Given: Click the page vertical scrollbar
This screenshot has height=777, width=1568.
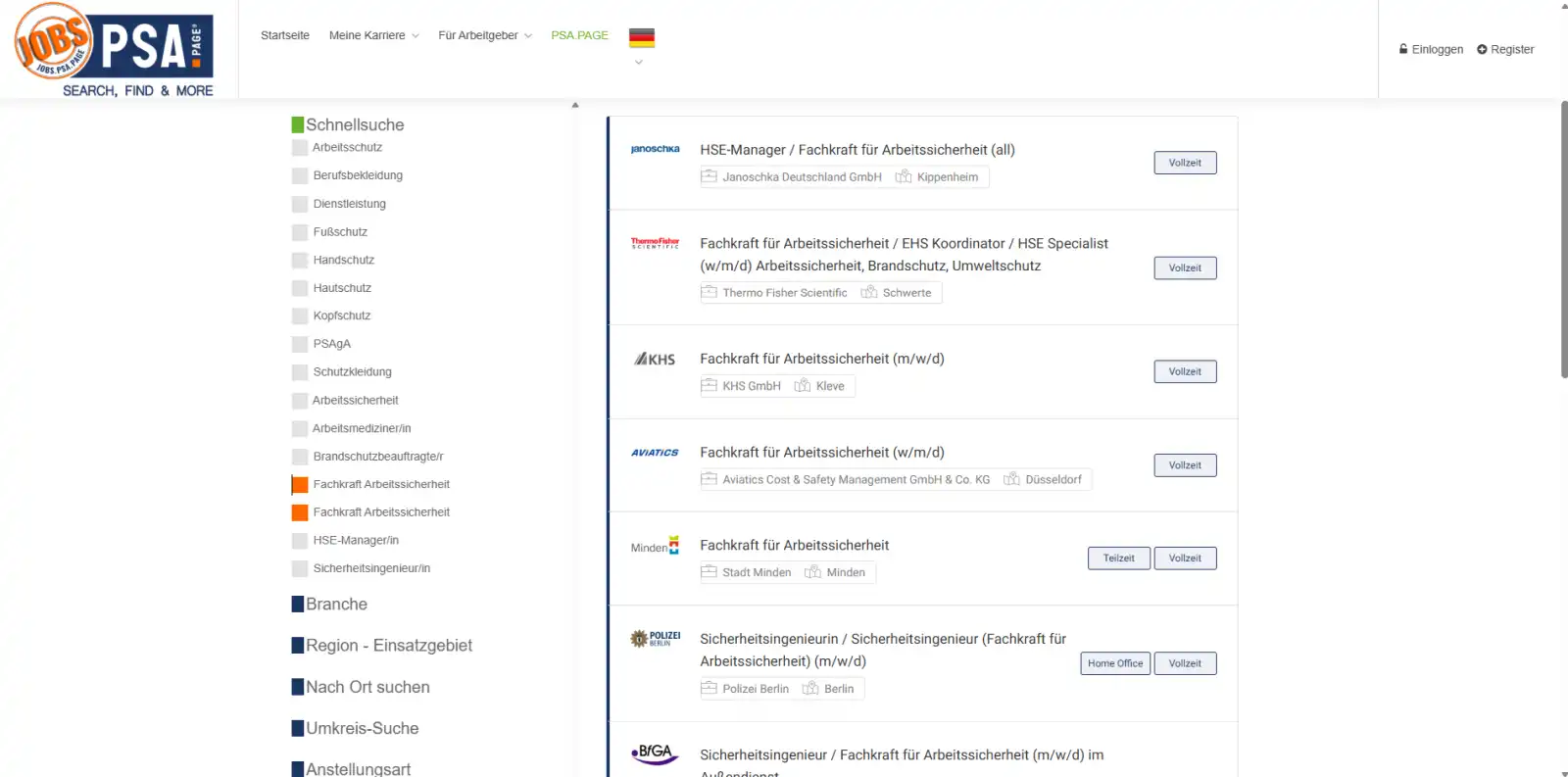Looking at the screenshot, I should click(x=1563, y=239).
